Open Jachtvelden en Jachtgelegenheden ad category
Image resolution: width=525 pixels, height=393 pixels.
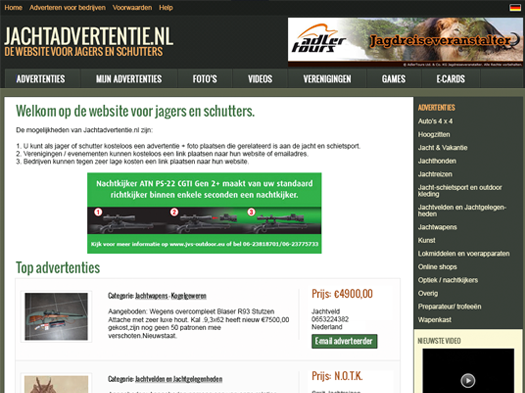click(178, 379)
